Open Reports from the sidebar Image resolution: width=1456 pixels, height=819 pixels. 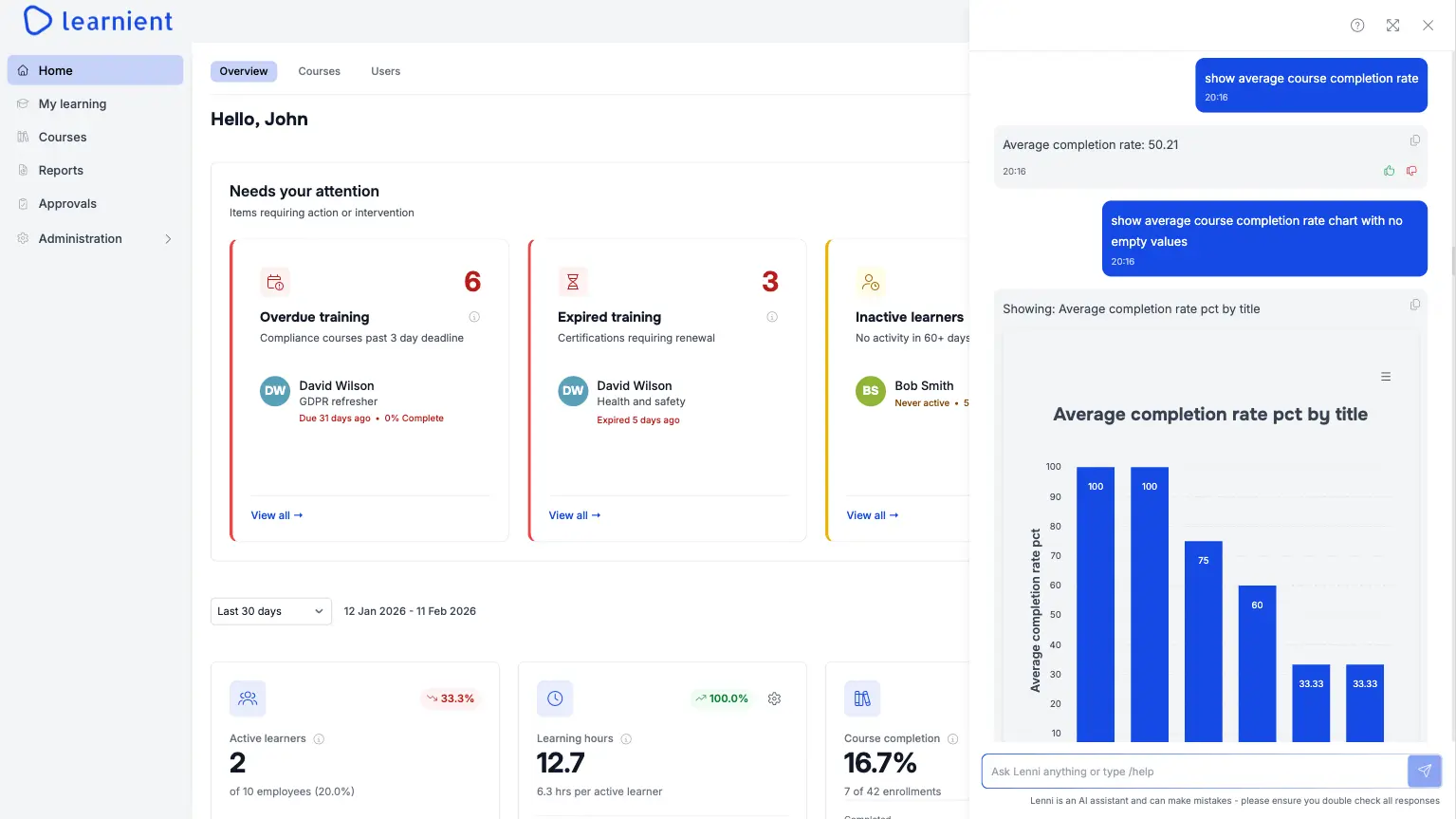[x=61, y=170]
